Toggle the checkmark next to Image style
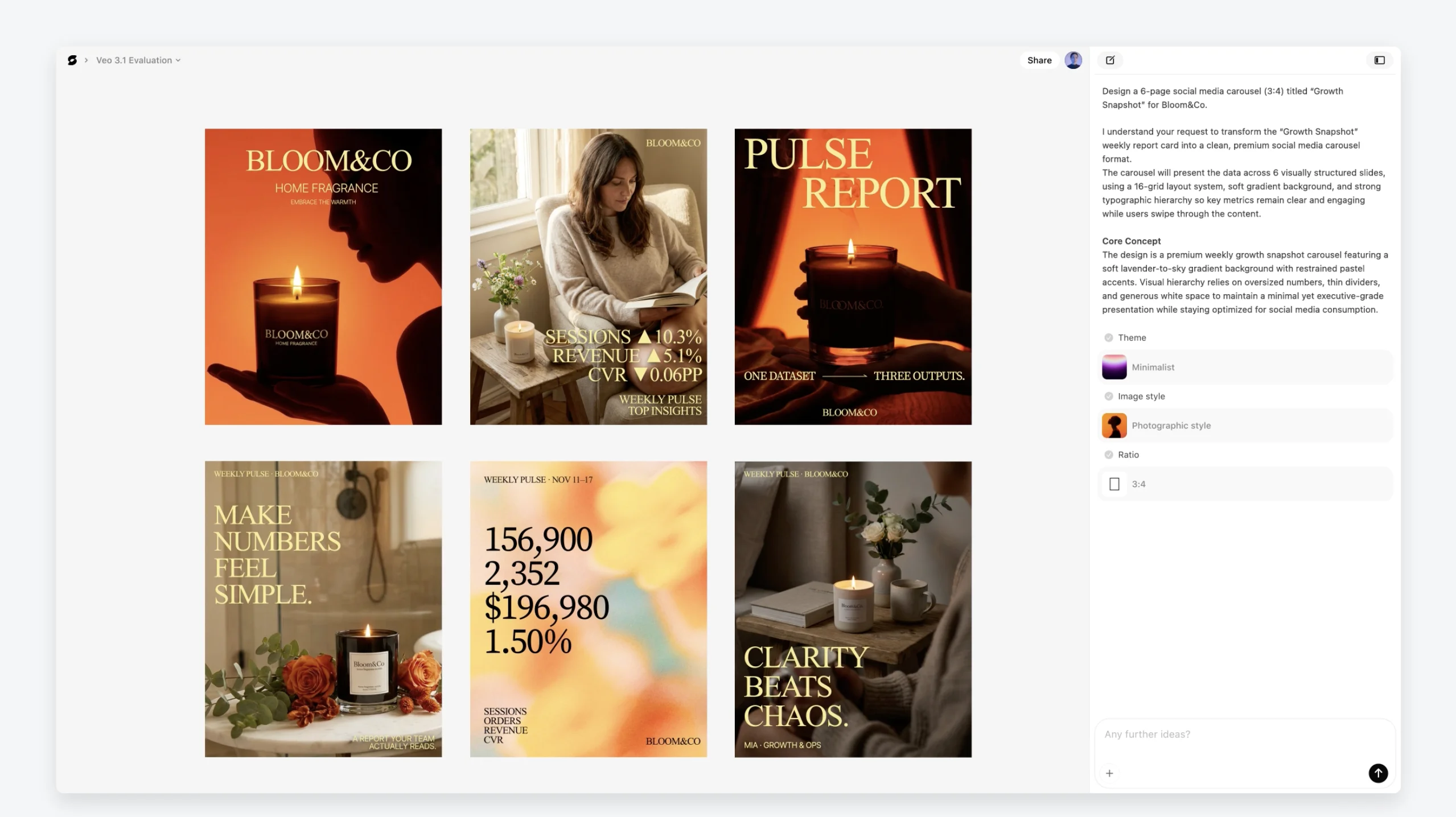Image resolution: width=1456 pixels, height=817 pixels. 1108,396
